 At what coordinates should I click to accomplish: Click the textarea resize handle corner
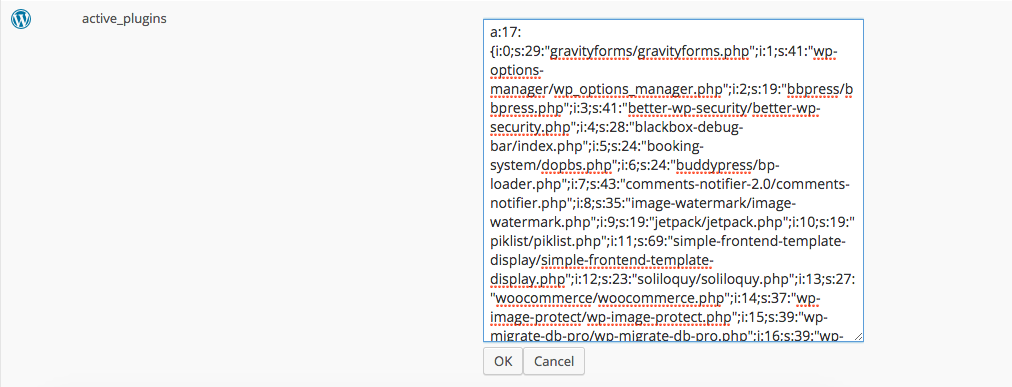[x=858, y=336]
